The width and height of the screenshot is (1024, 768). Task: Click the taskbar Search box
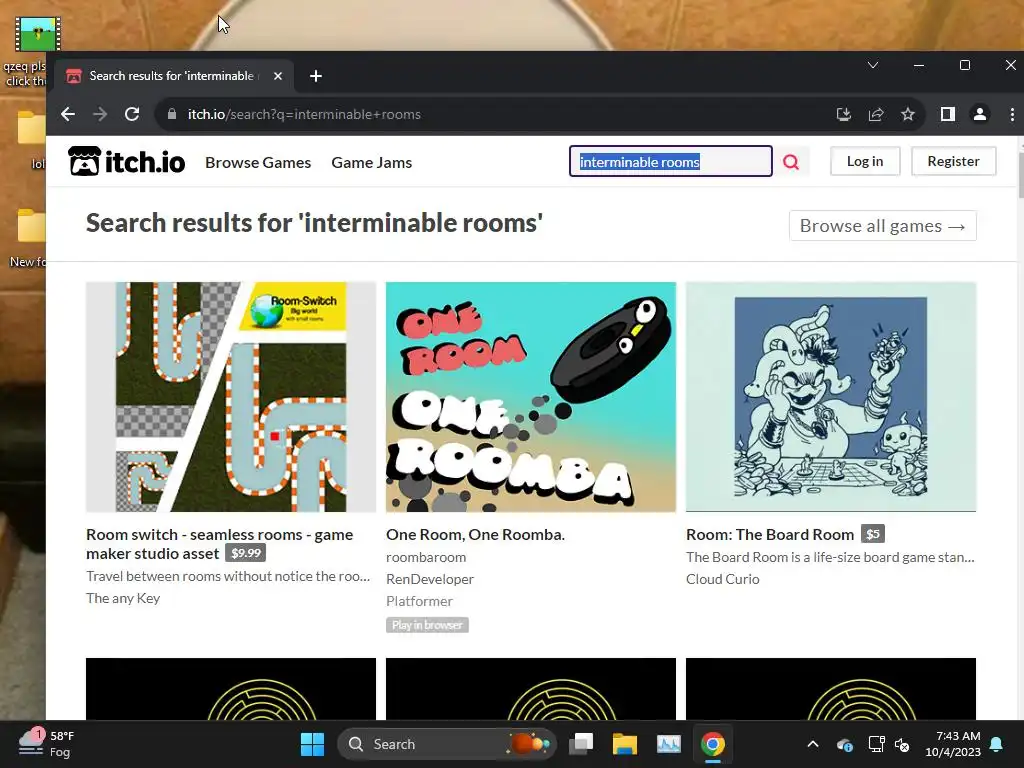(446, 744)
